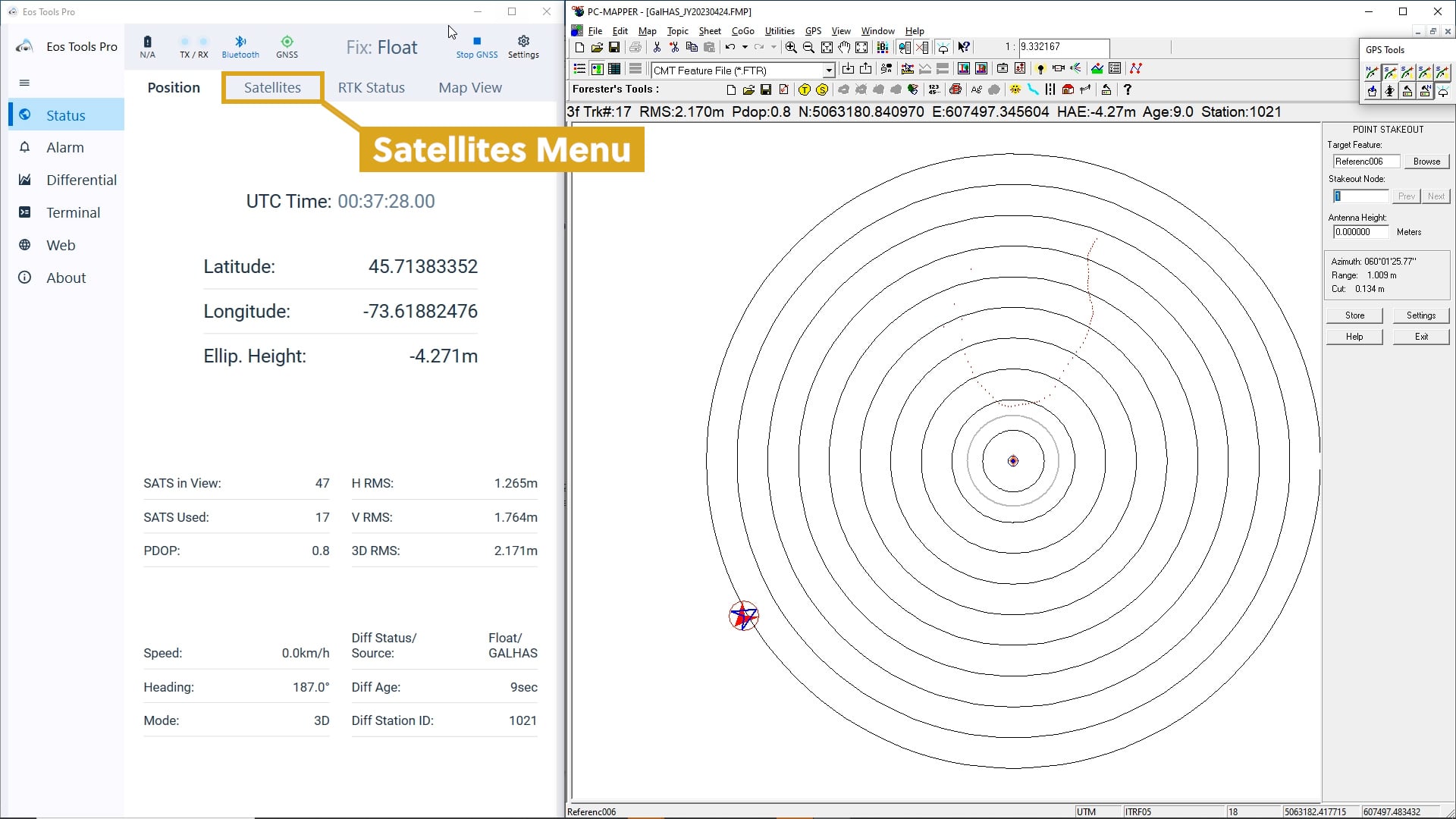
Task: Open the Web sidebar item
Action: pyautogui.click(x=66, y=245)
